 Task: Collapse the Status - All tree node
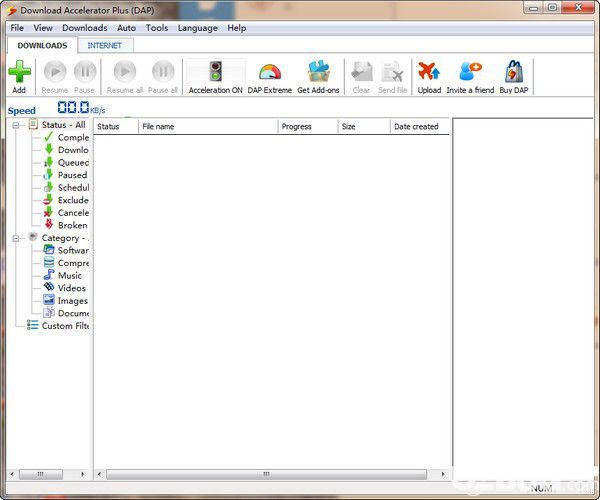click(x=16, y=125)
